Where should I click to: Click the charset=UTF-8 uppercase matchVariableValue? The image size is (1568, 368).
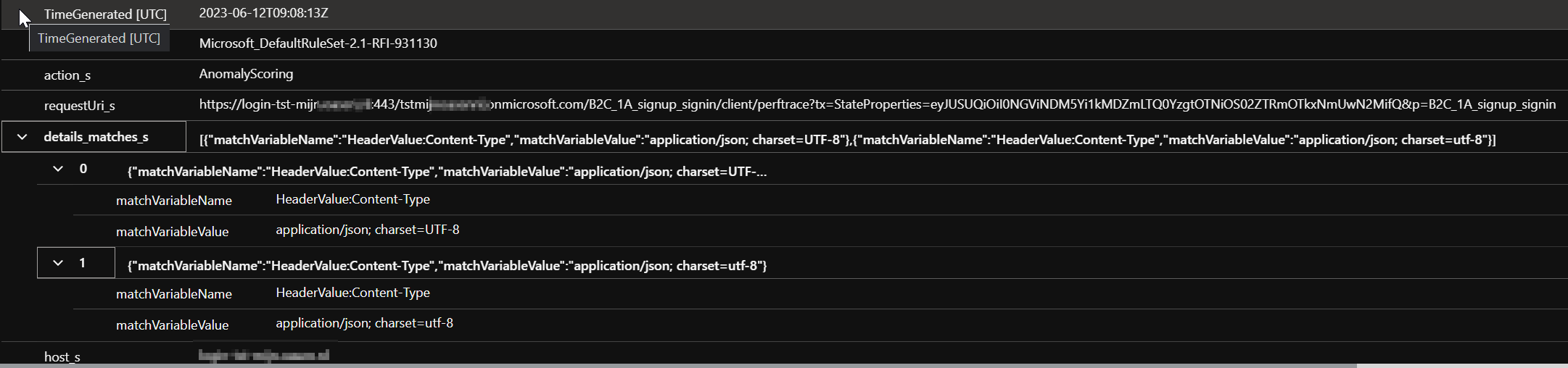[x=367, y=230]
